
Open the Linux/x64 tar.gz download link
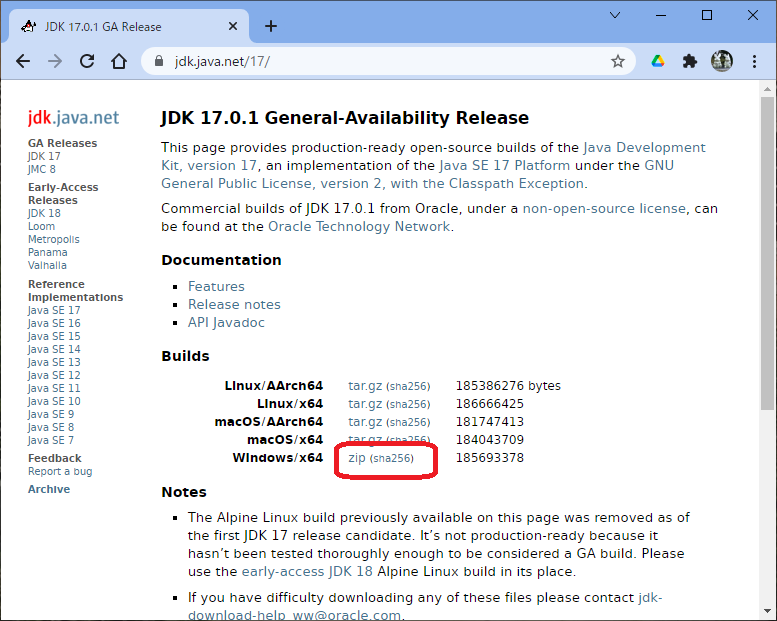pos(365,404)
